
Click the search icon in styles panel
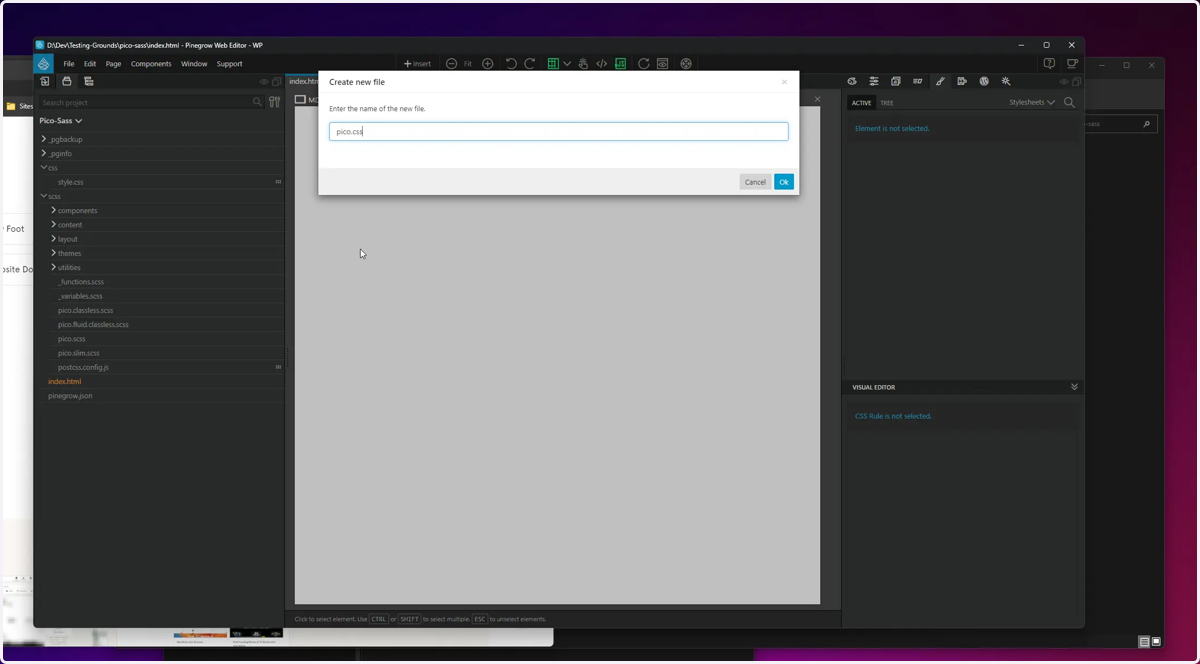[x=1070, y=102]
